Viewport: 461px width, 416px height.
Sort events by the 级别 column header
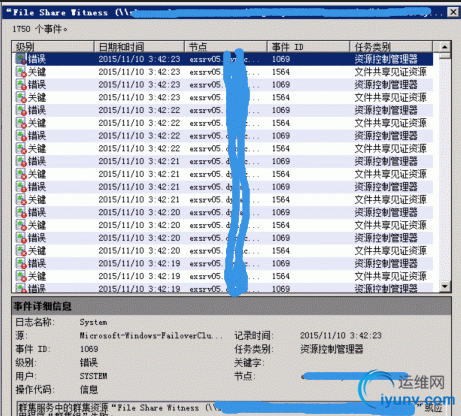(x=53, y=47)
